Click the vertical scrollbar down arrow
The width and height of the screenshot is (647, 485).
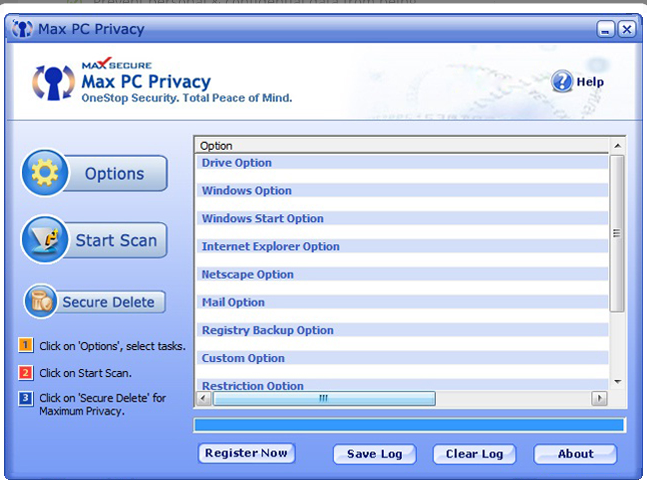(617, 381)
